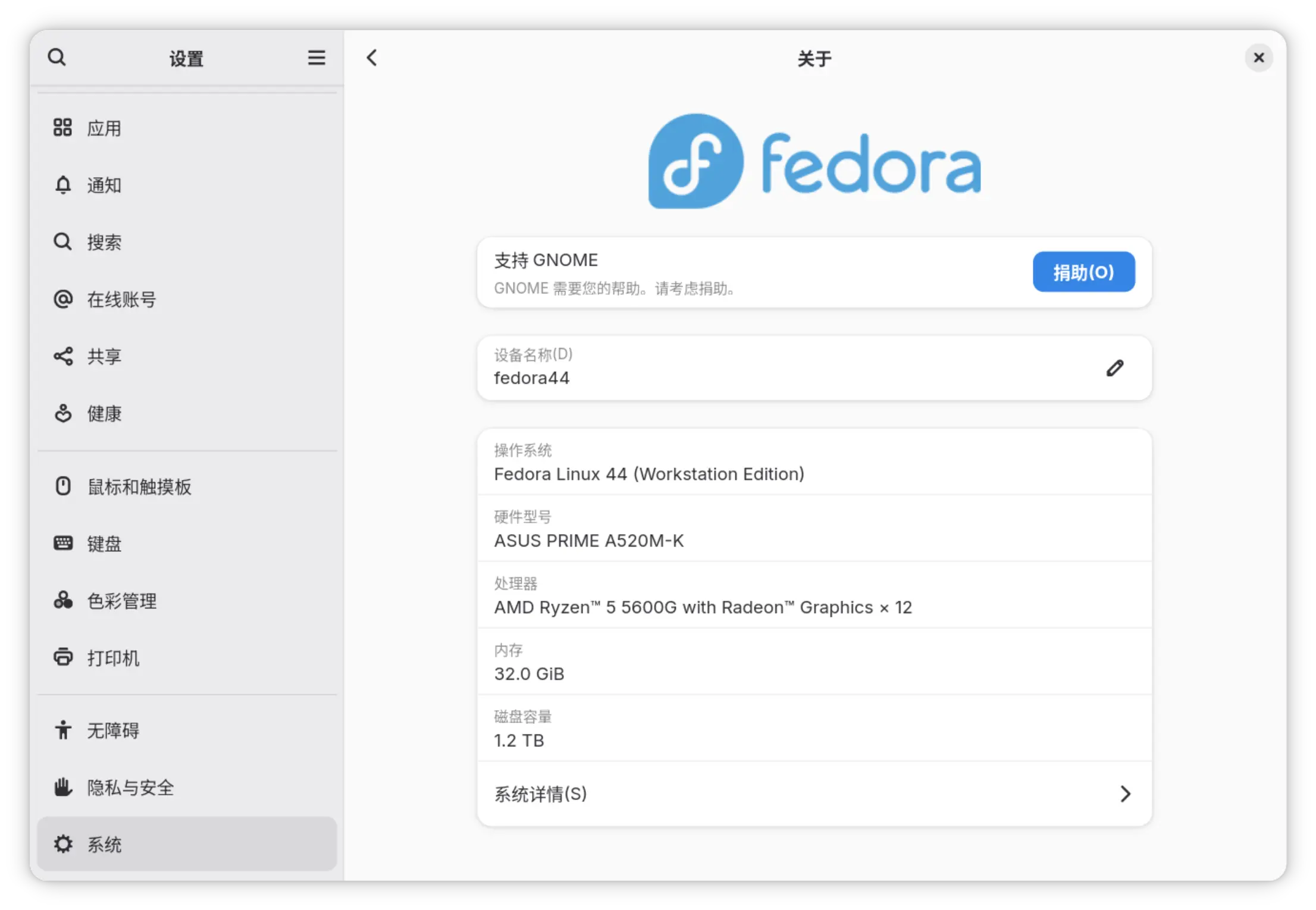Screen dimensions: 1316x910
Task: Select 无障碍 in the sidebar
Action: click(x=187, y=730)
